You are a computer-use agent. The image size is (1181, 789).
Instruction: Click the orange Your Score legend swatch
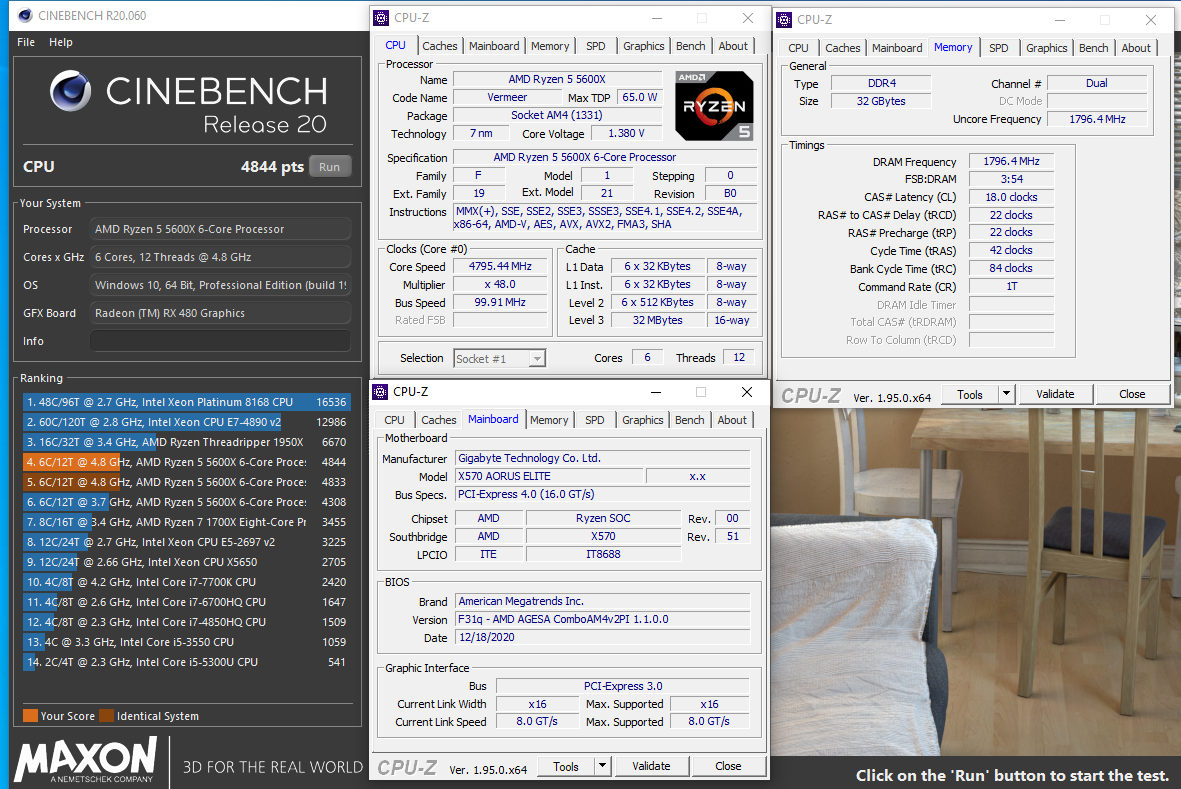tap(30, 716)
